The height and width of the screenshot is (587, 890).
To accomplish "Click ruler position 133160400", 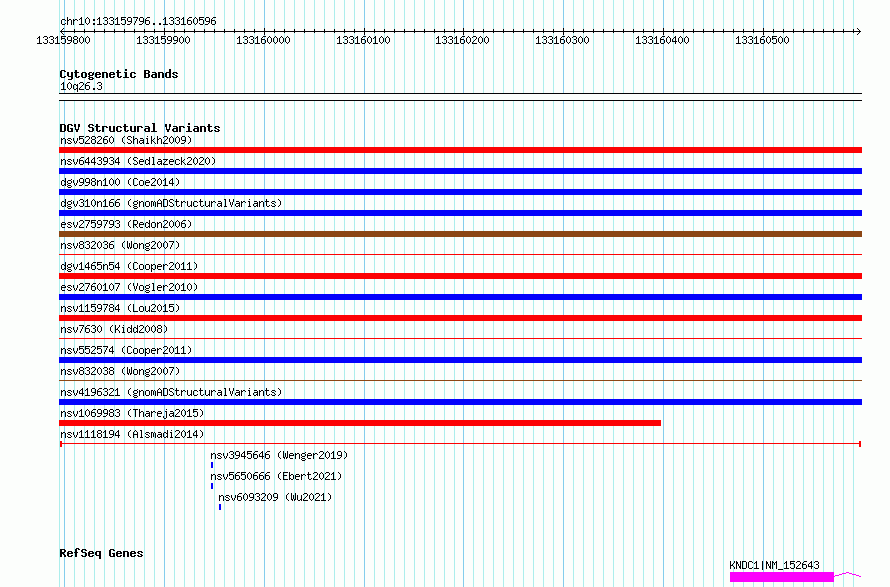I will [x=662, y=40].
